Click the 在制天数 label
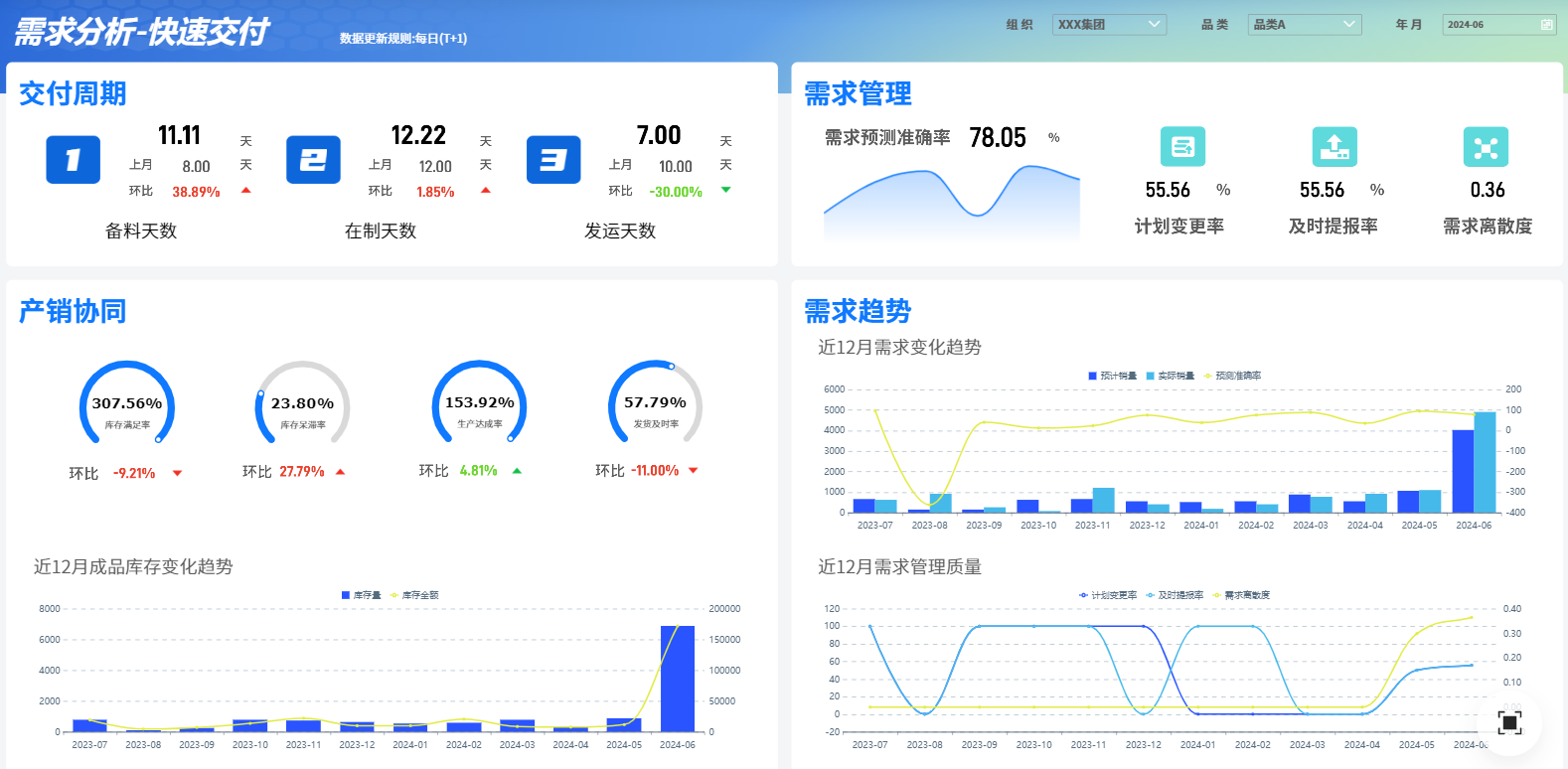 click(x=381, y=231)
